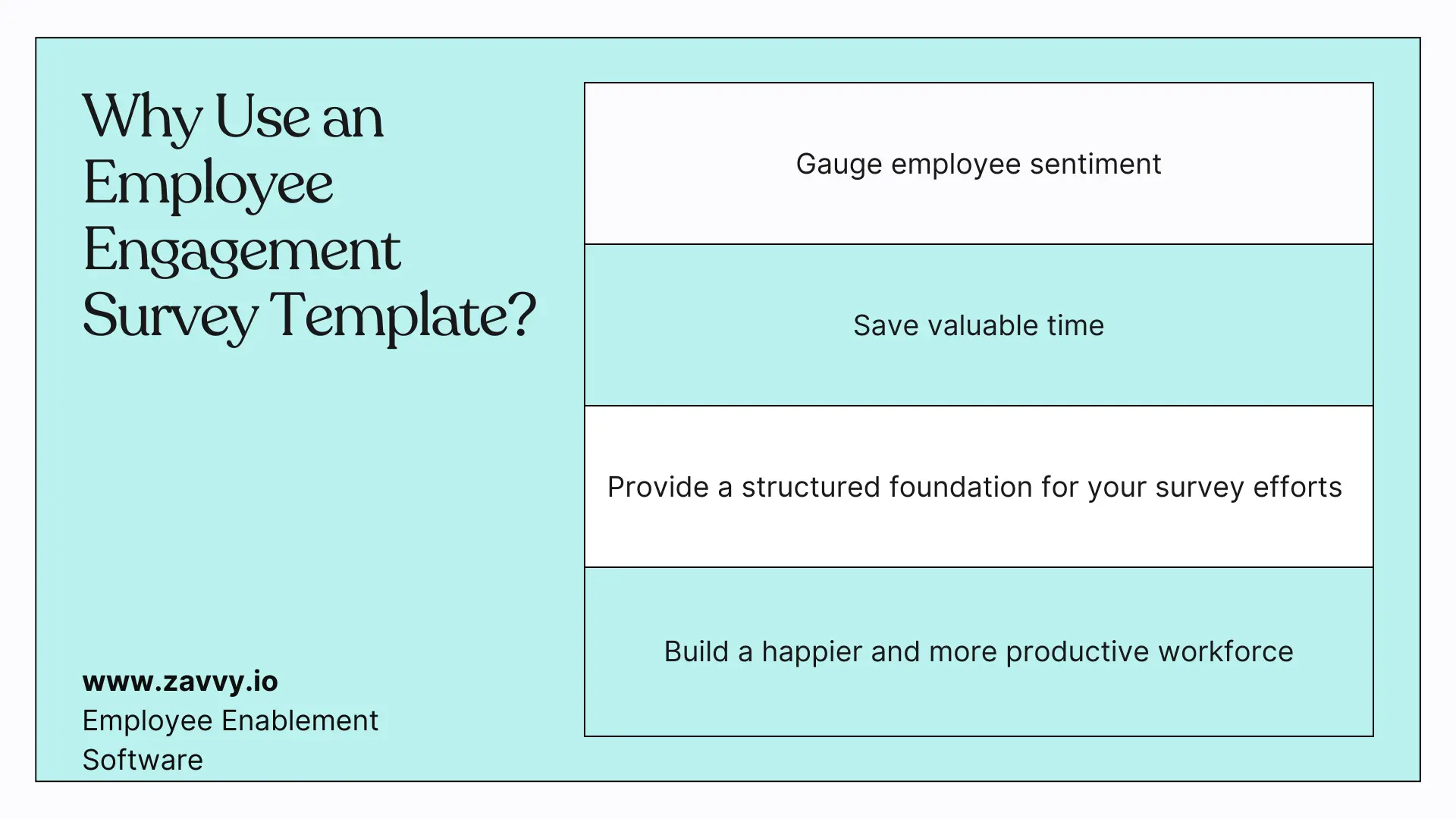Click the word "foundation" in the third row
1456x819 pixels.
[x=960, y=487]
